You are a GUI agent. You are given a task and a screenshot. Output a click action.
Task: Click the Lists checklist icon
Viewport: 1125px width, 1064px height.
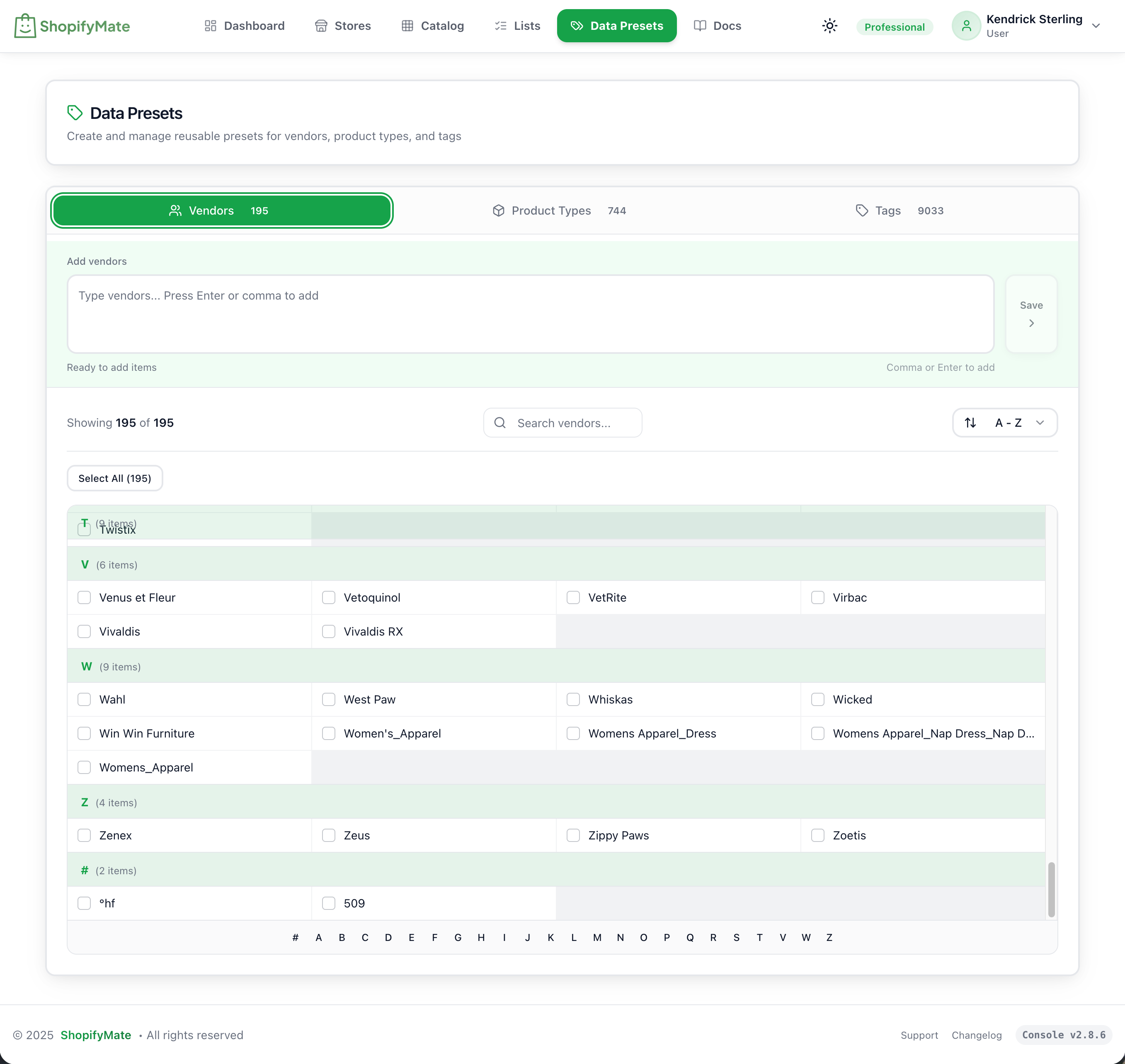500,26
